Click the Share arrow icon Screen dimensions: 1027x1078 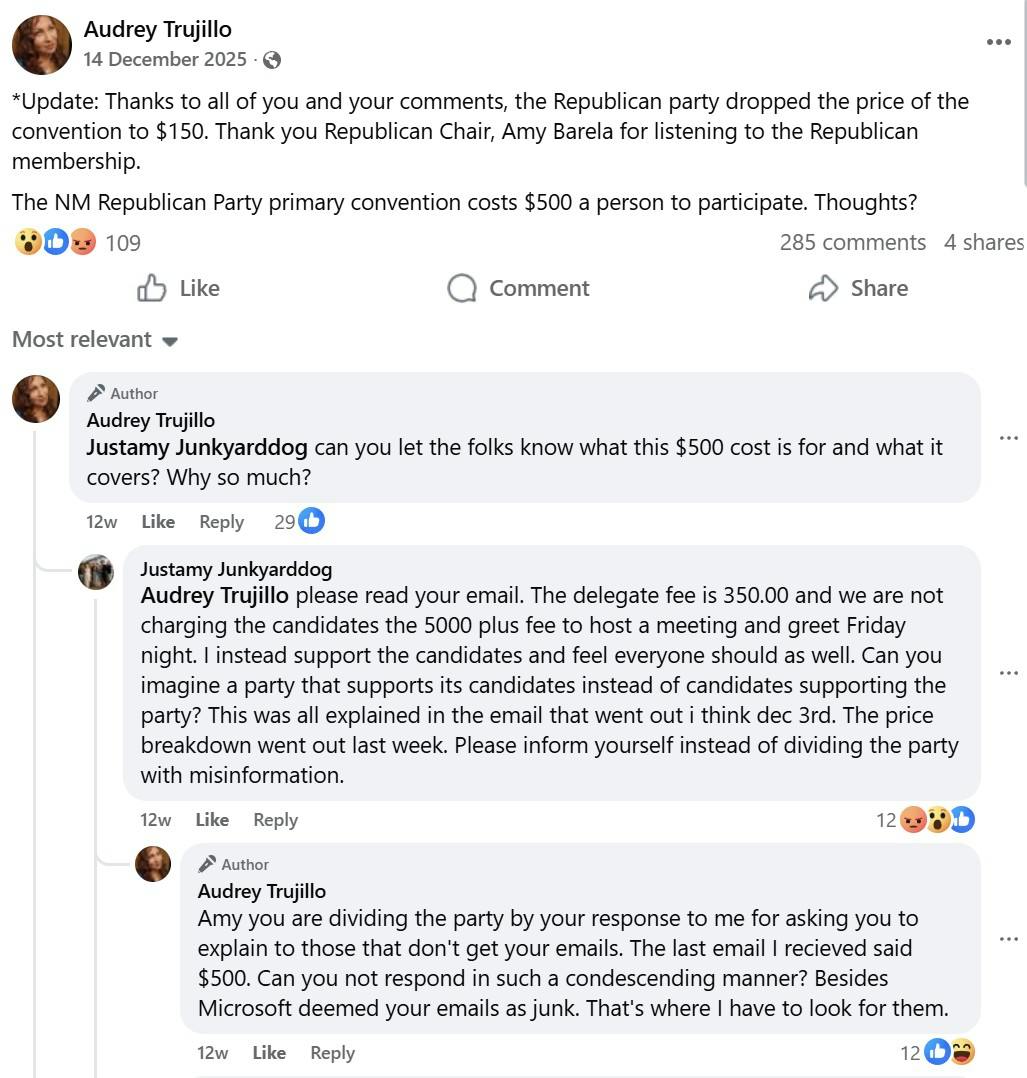coord(823,288)
